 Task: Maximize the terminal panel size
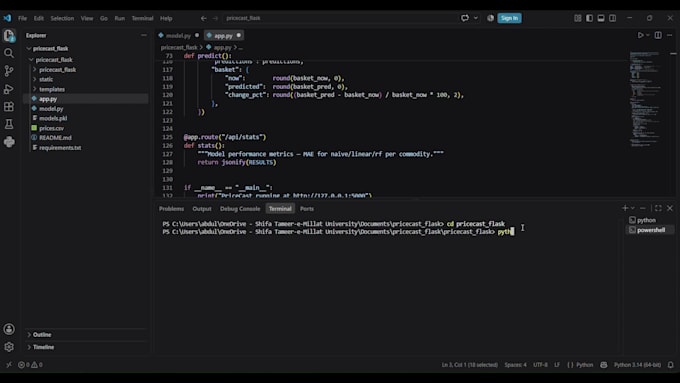pyautogui.click(x=658, y=208)
